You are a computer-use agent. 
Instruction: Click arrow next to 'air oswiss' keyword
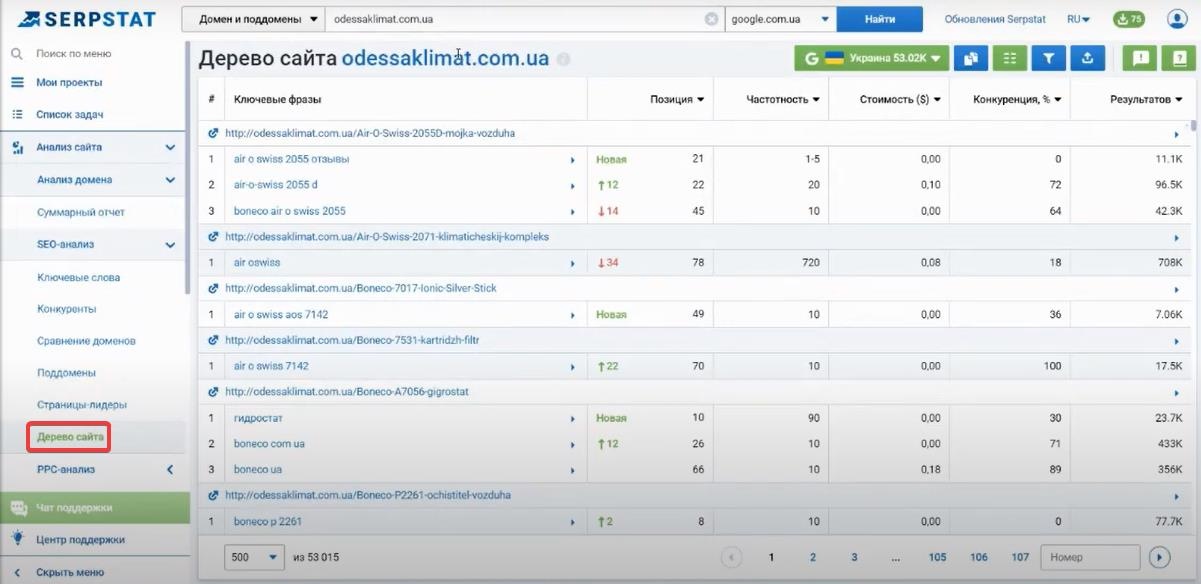click(573, 263)
